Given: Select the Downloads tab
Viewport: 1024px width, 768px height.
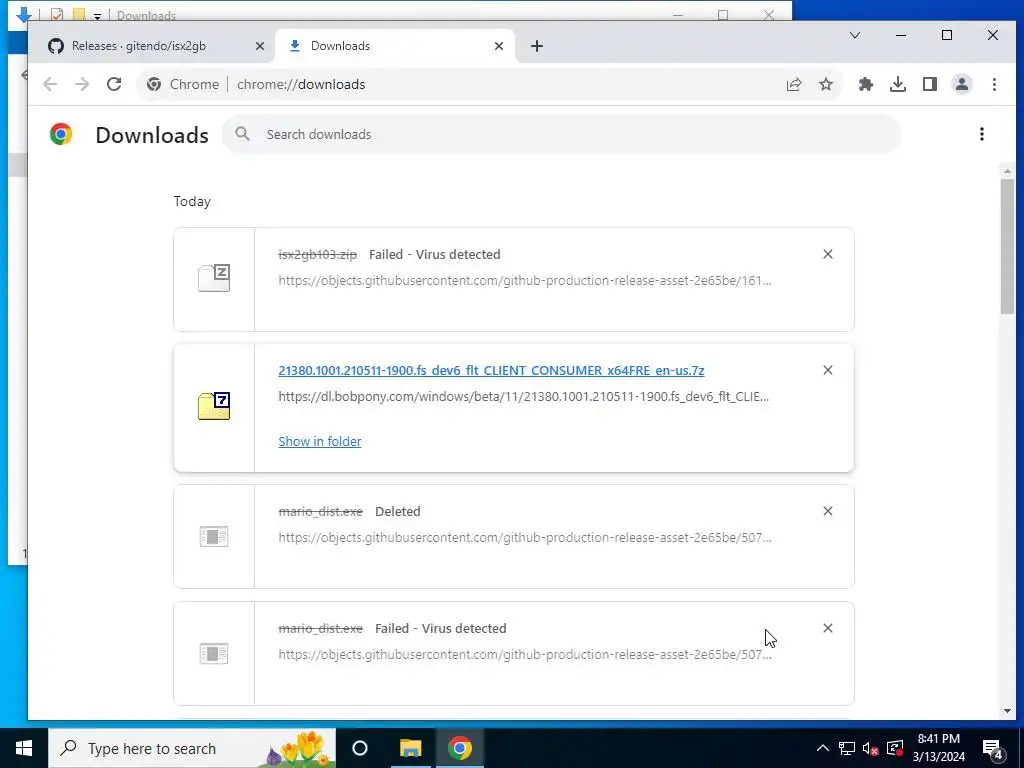Looking at the screenshot, I should click(x=394, y=46).
